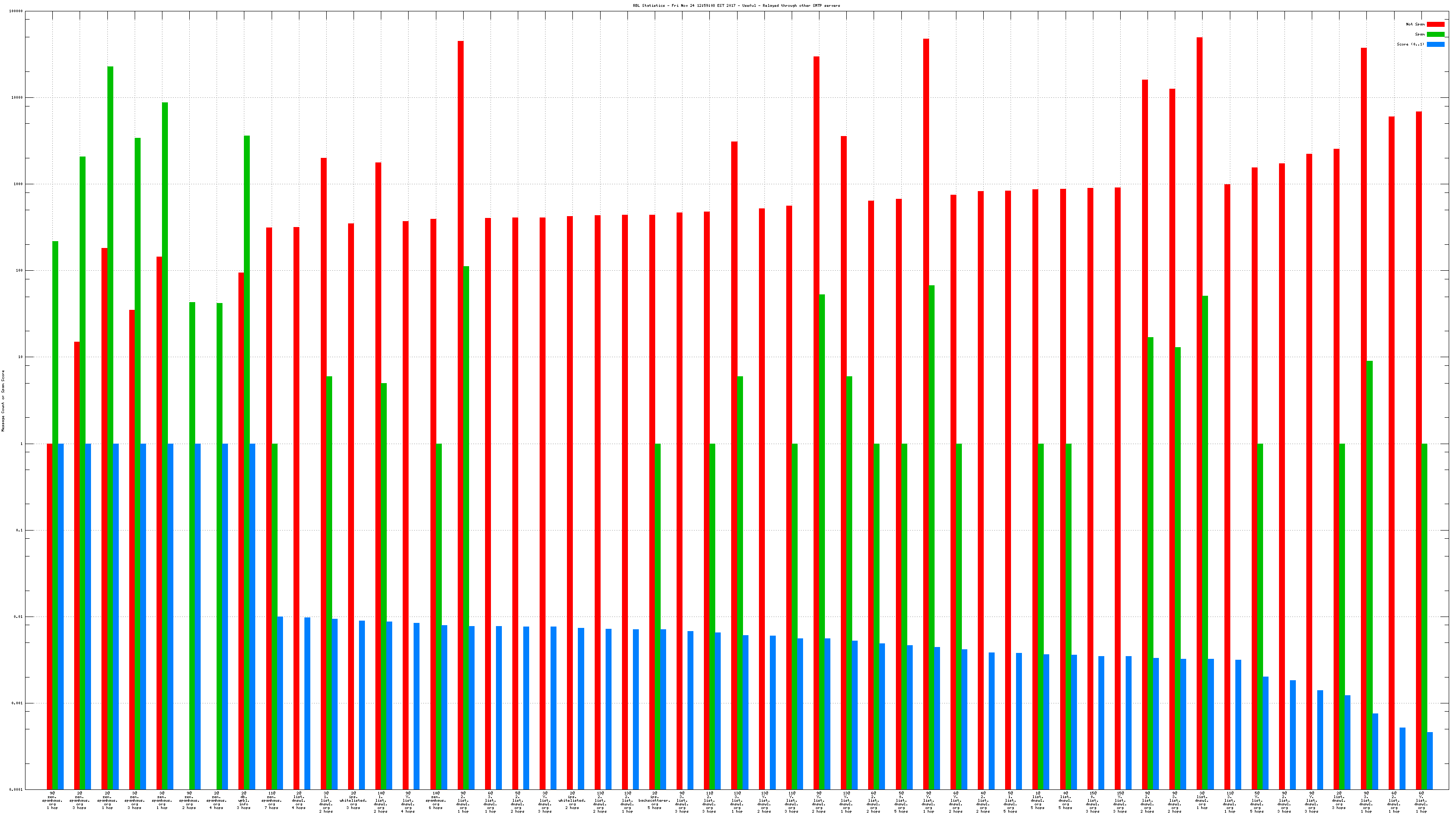
Task: Click the 0.0001 y-axis tick label
Action: [16, 789]
